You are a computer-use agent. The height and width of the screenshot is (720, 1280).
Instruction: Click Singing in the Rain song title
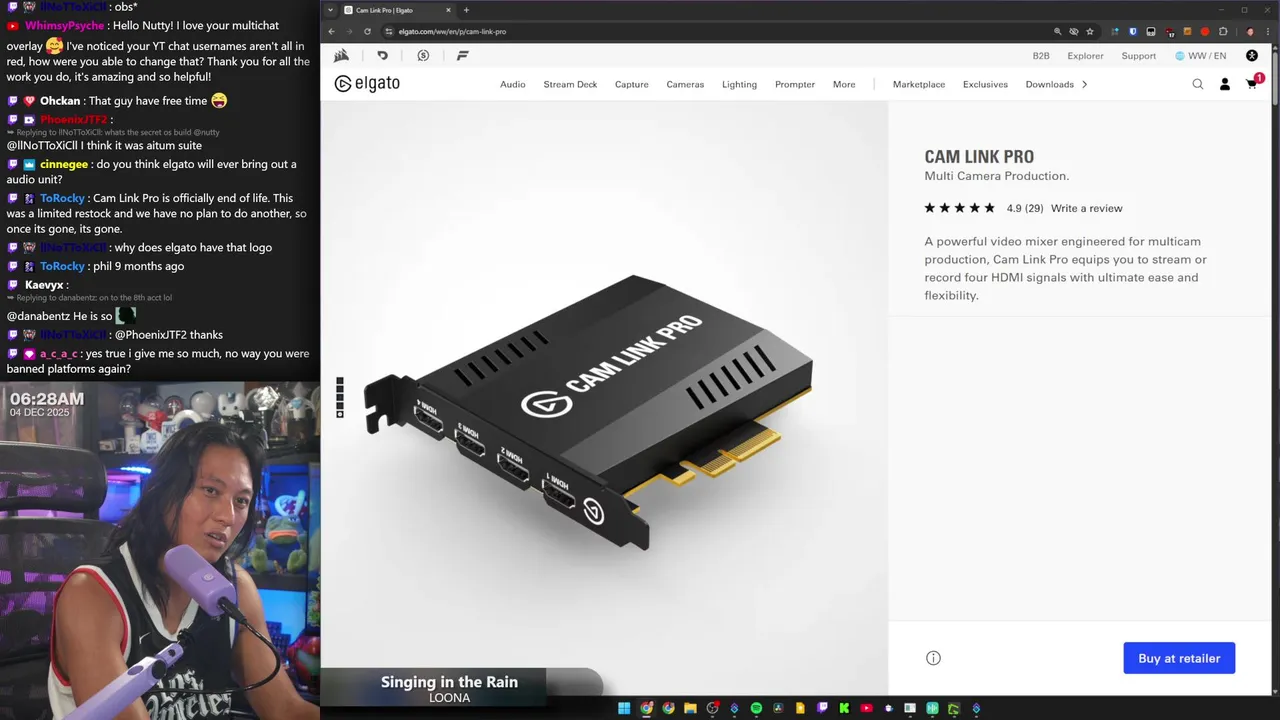point(449,682)
